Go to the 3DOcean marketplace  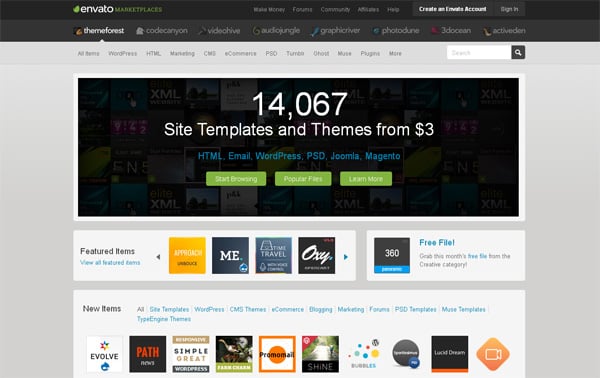point(451,31)
